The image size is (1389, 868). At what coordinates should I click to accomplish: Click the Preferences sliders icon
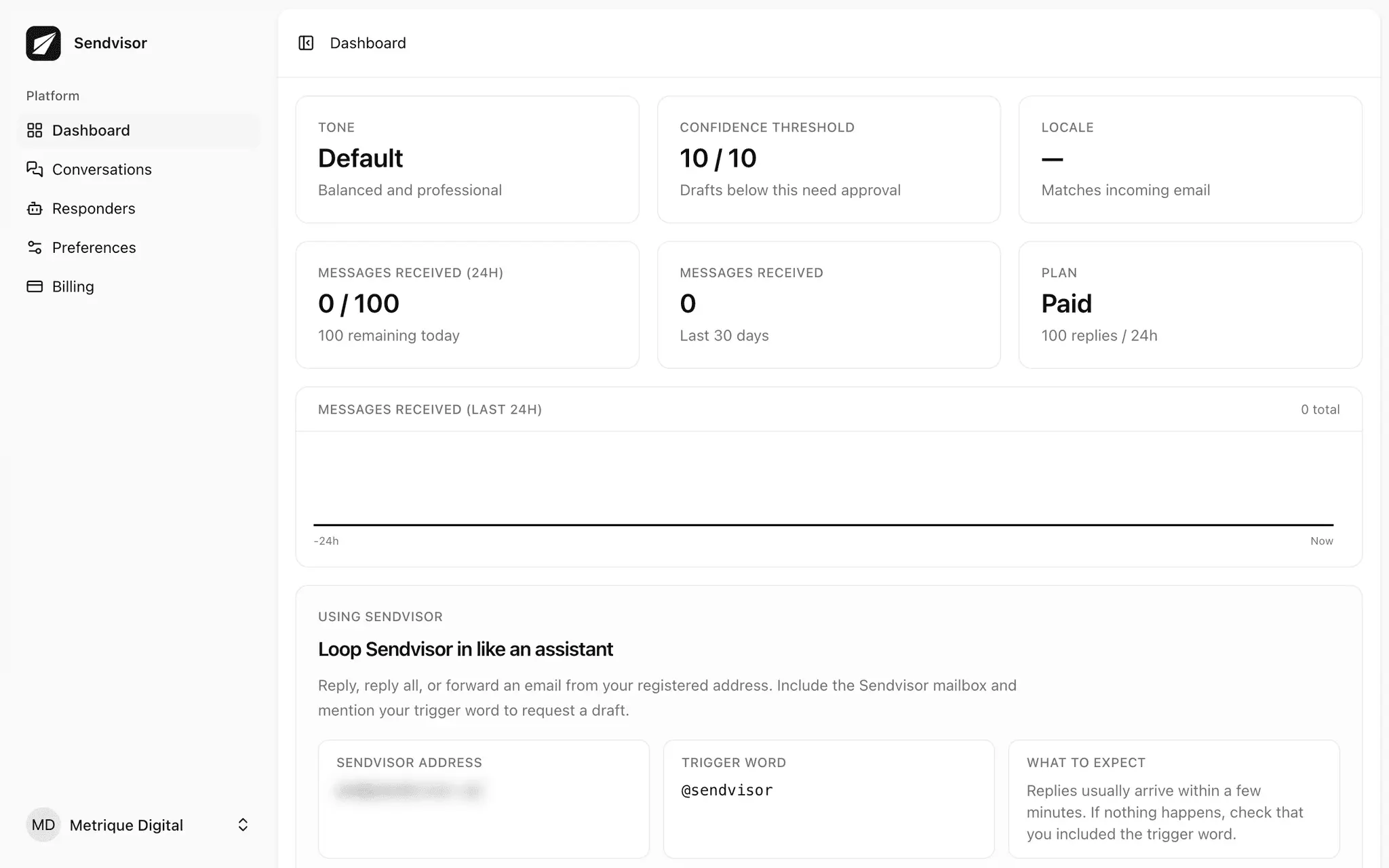[35, 248]
